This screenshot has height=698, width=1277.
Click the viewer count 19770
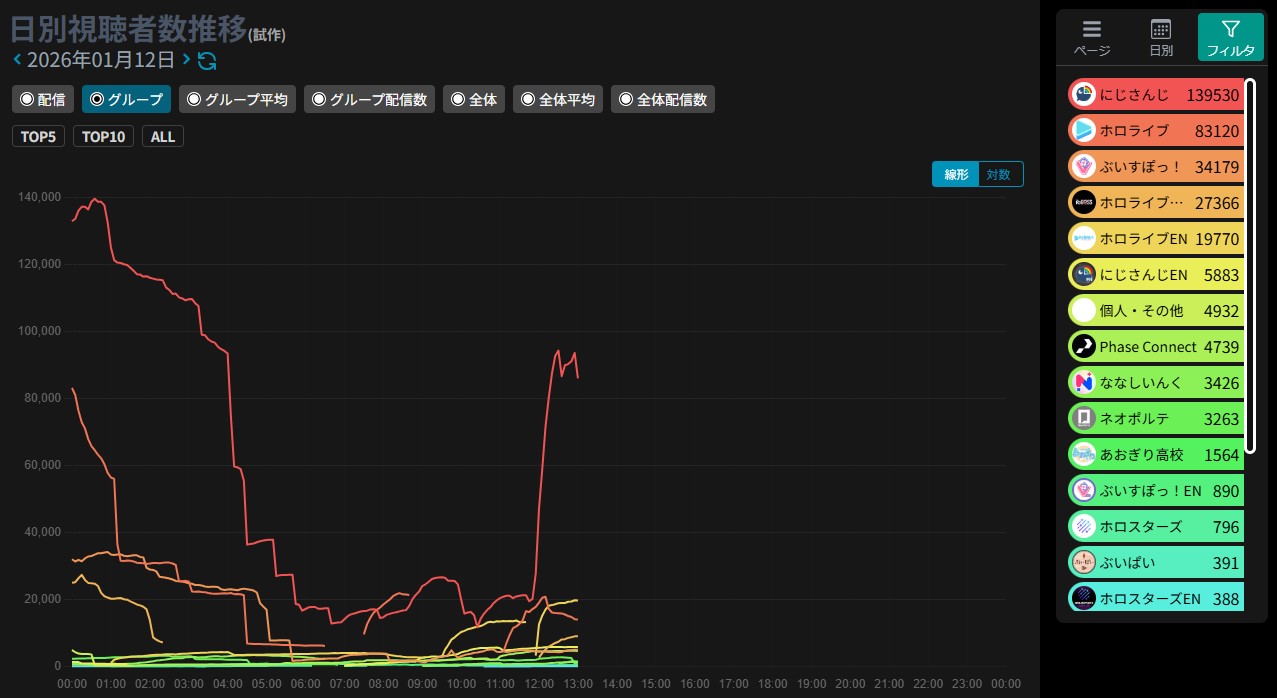(x=1217, y=239)
